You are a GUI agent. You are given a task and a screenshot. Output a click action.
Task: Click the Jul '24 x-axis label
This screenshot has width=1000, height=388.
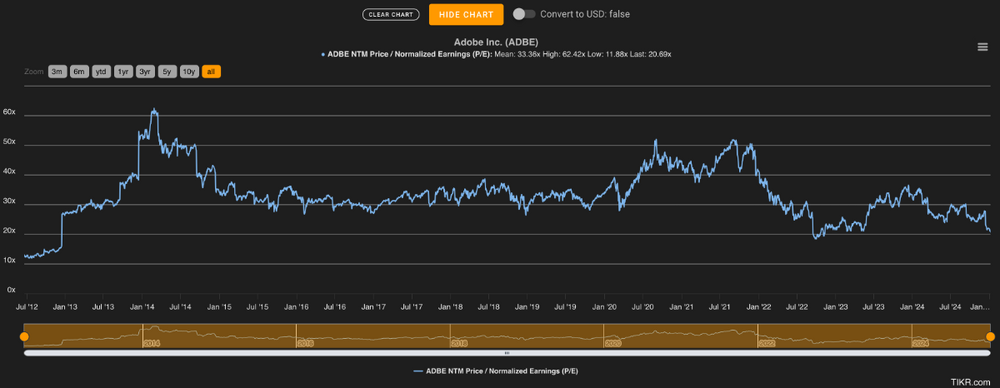951,307
